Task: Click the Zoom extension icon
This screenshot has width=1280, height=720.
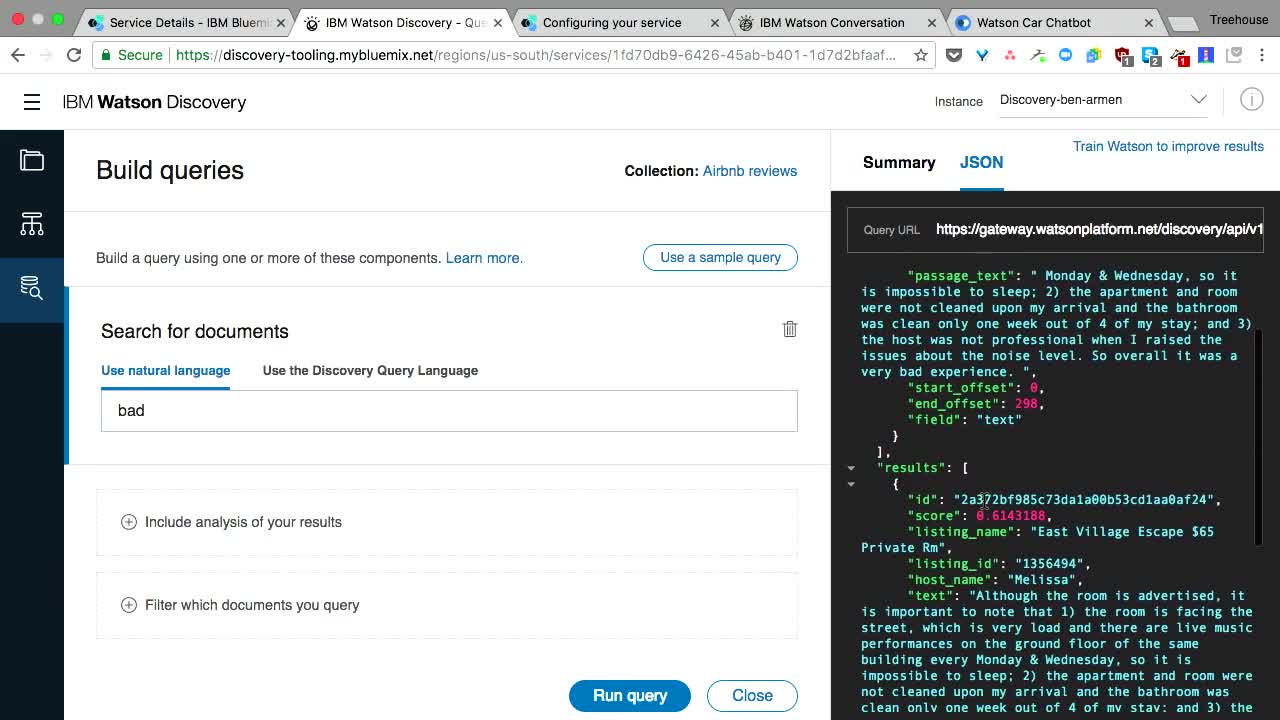Action: (1065, 55)
